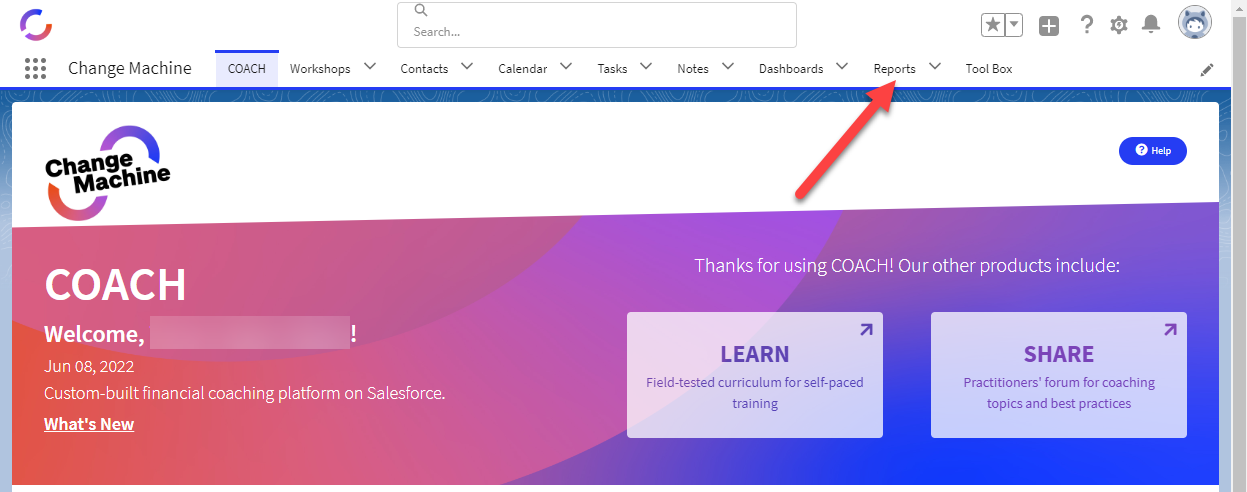Open the Notes tab

click(x=693, y=69)
